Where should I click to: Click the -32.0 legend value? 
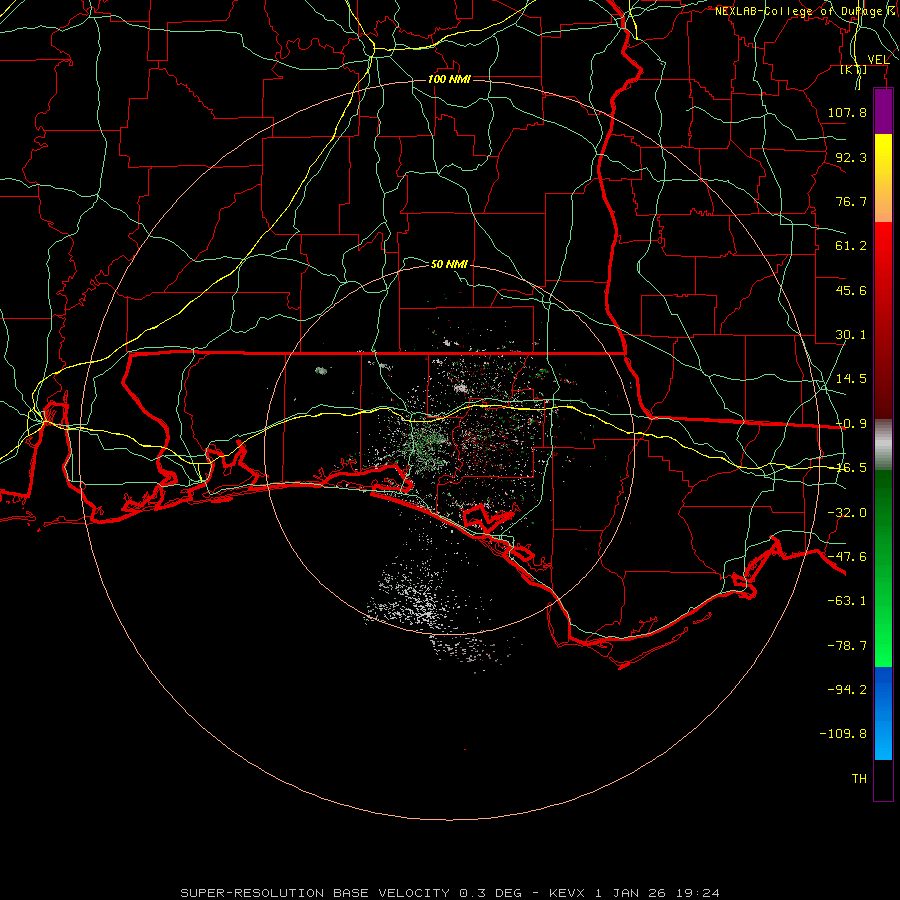click(847, 513)
